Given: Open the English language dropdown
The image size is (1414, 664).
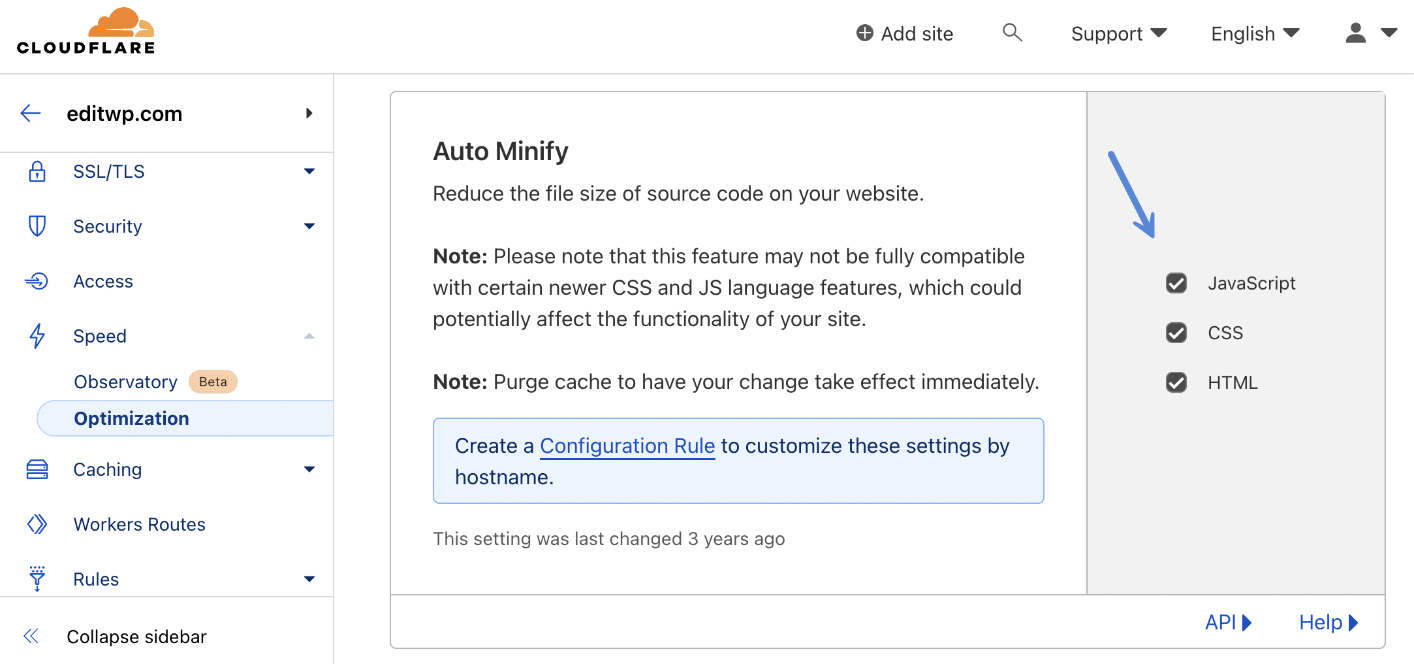Looking at the screenshot, I should (x=1254, y=33).
